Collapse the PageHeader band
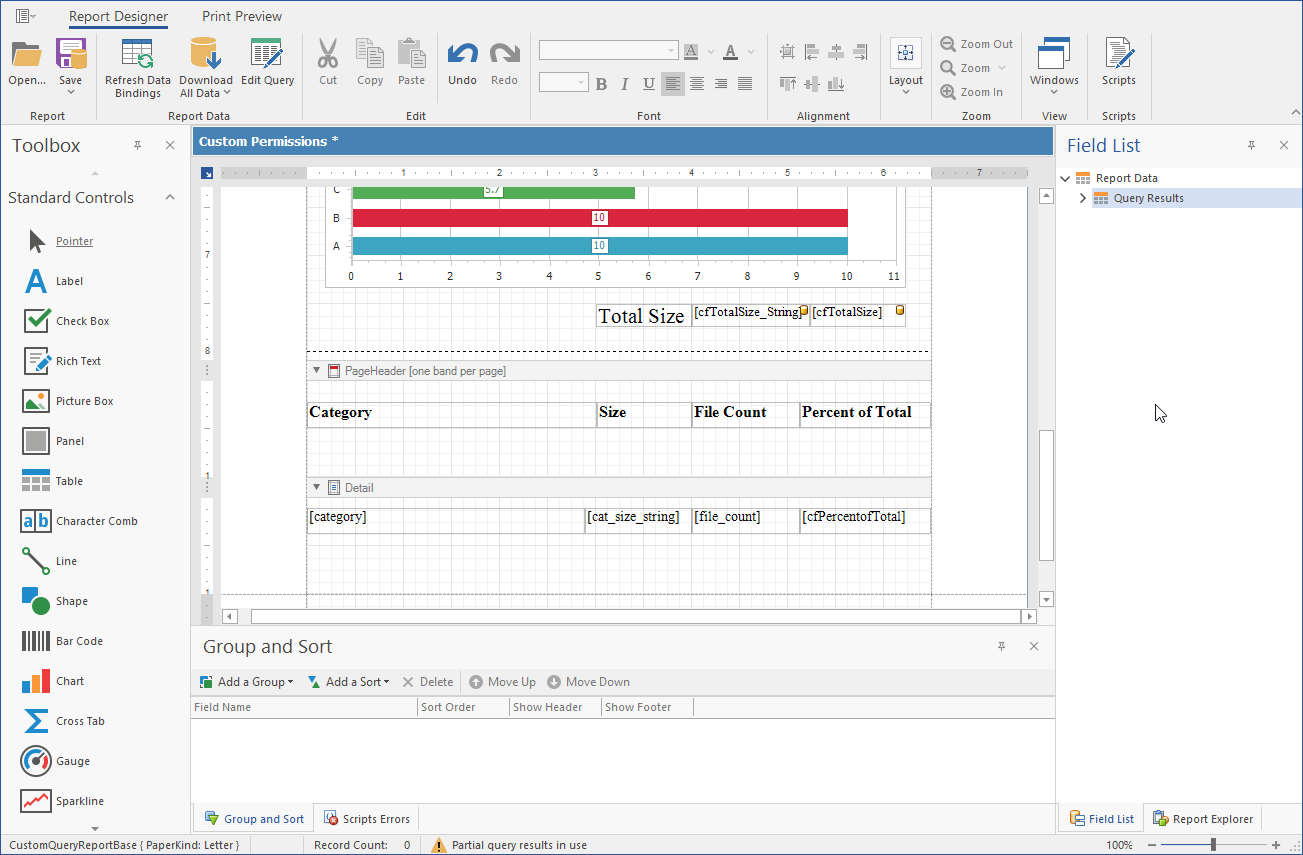This screenshot has height=855, width=1303. (x=317, y=371)
